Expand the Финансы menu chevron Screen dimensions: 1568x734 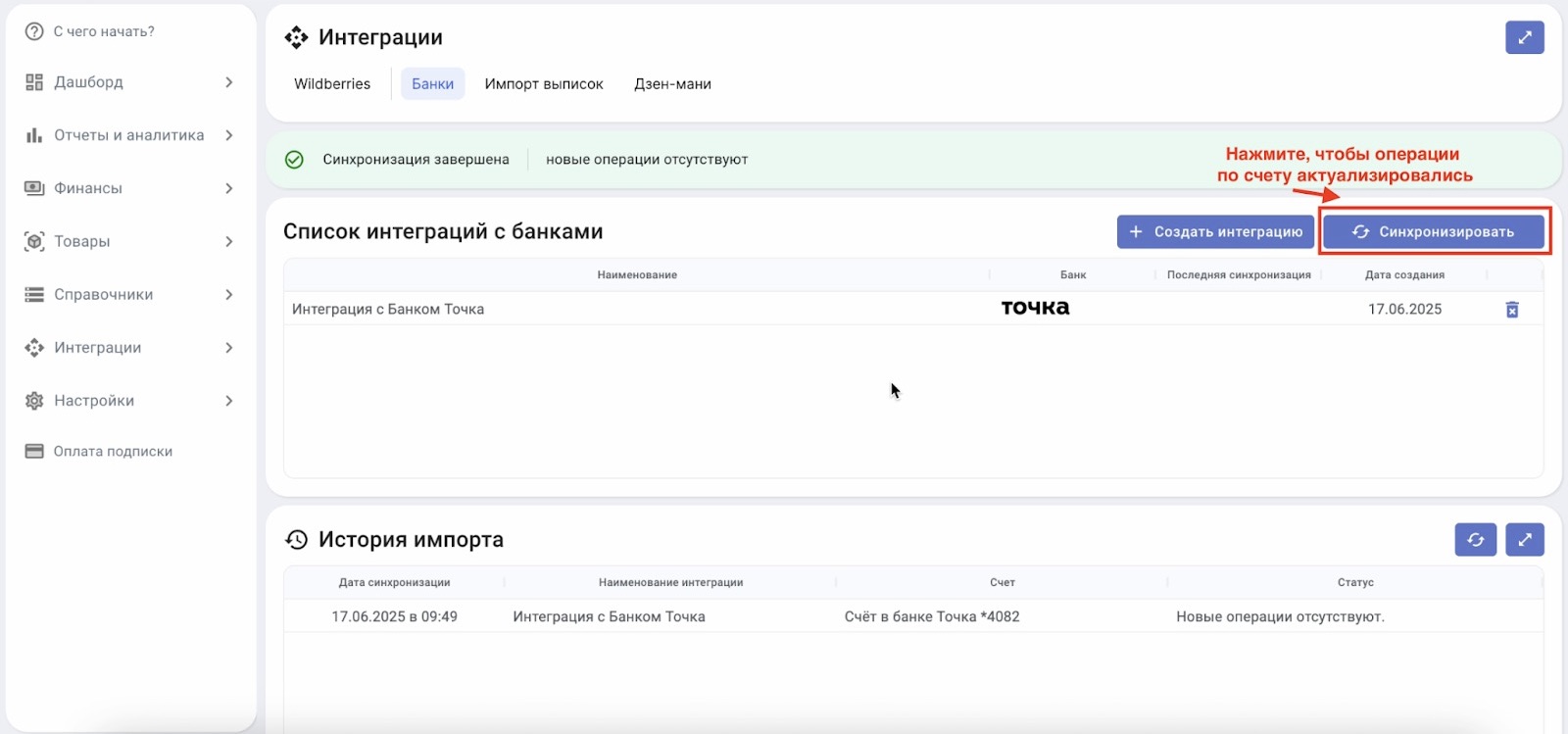[228, 188]
